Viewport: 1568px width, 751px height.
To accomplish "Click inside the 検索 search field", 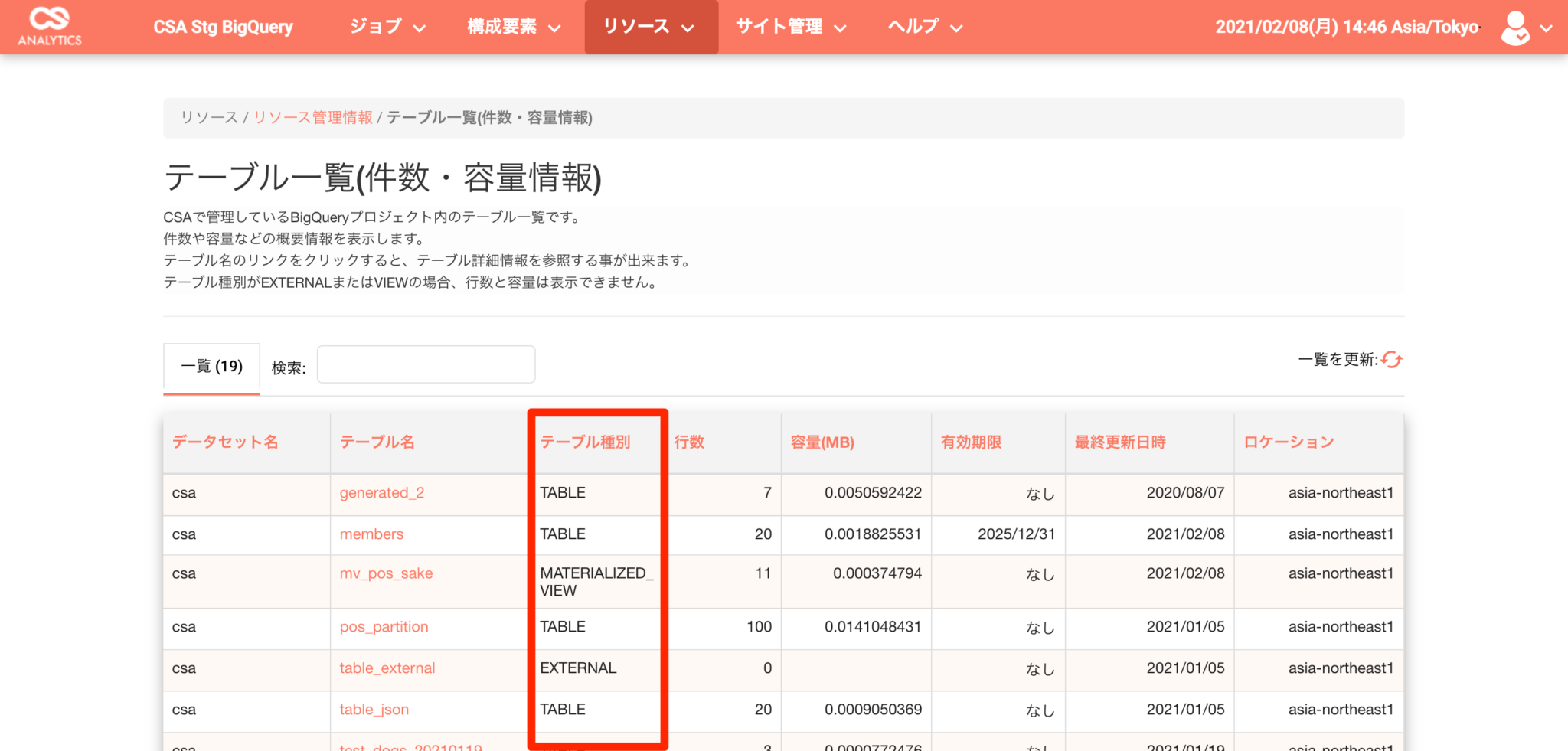I will tap(426, 364).
